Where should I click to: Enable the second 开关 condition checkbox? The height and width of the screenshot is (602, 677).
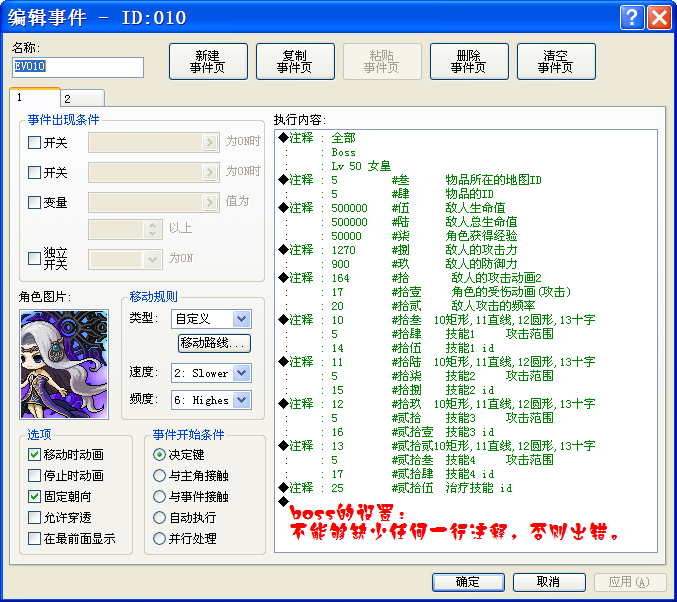click(34, 172)
